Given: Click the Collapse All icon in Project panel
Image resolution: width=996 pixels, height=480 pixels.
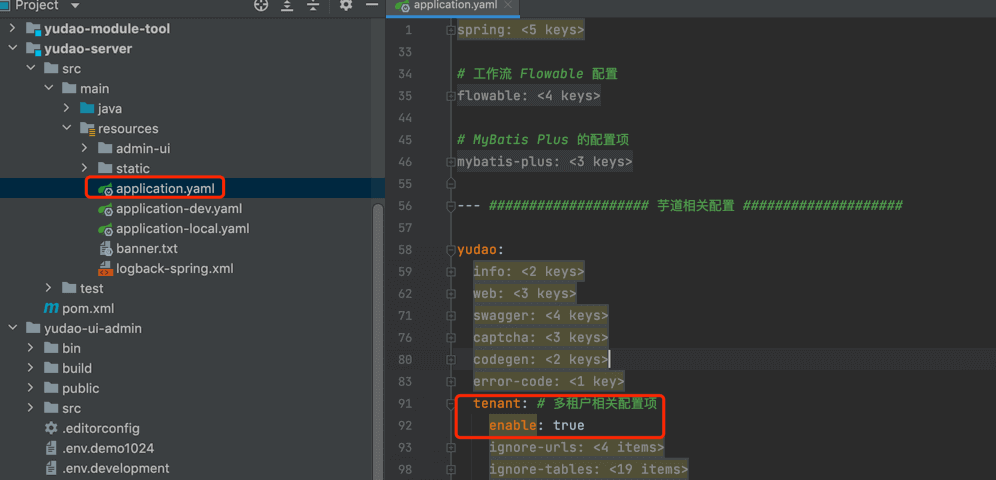Looking at the screenshot, I should coord(313,5).
